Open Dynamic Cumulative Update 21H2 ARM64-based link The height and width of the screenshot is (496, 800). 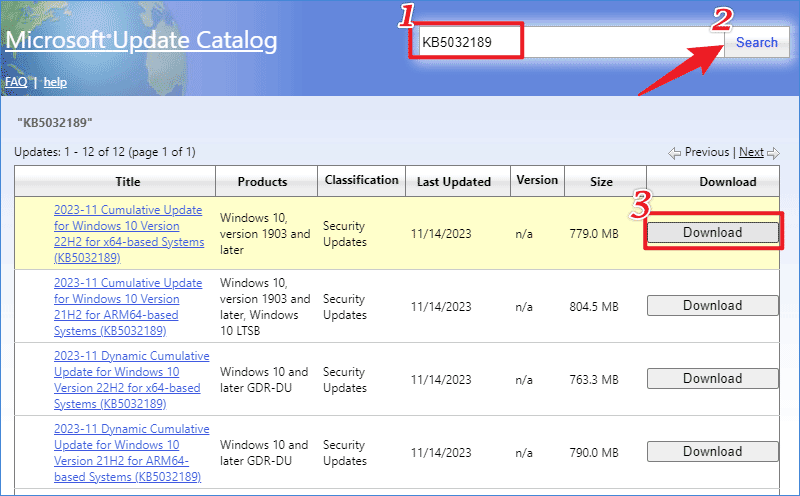132,453
